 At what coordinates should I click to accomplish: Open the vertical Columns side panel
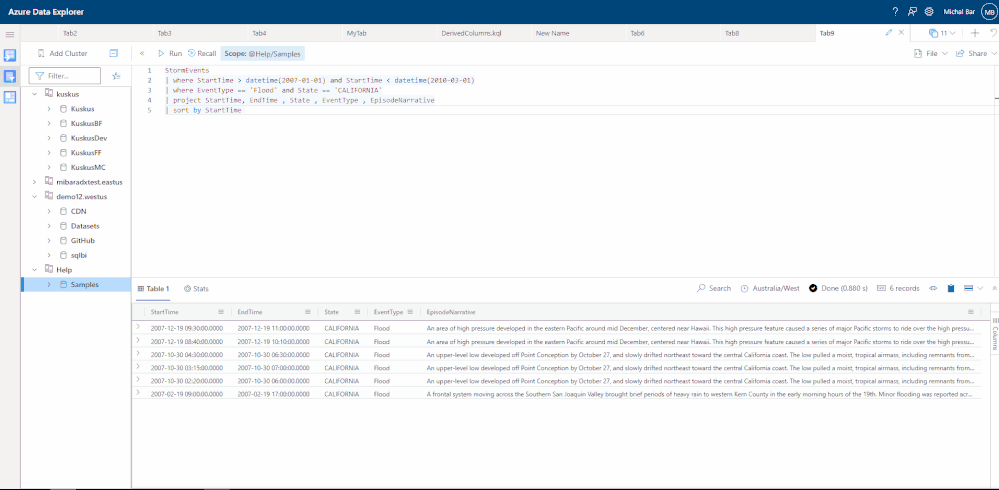pyautogui.click(x=995, y=335)
